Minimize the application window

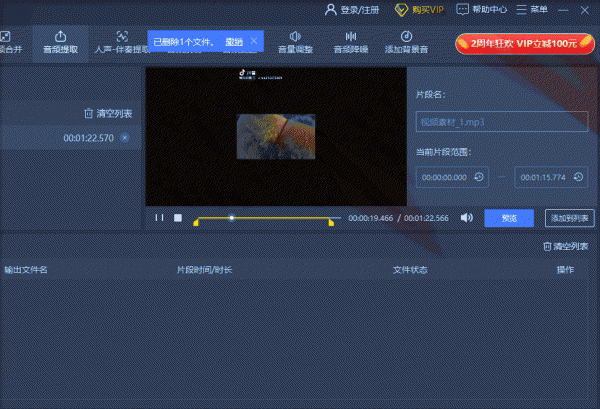coord(563,10)
